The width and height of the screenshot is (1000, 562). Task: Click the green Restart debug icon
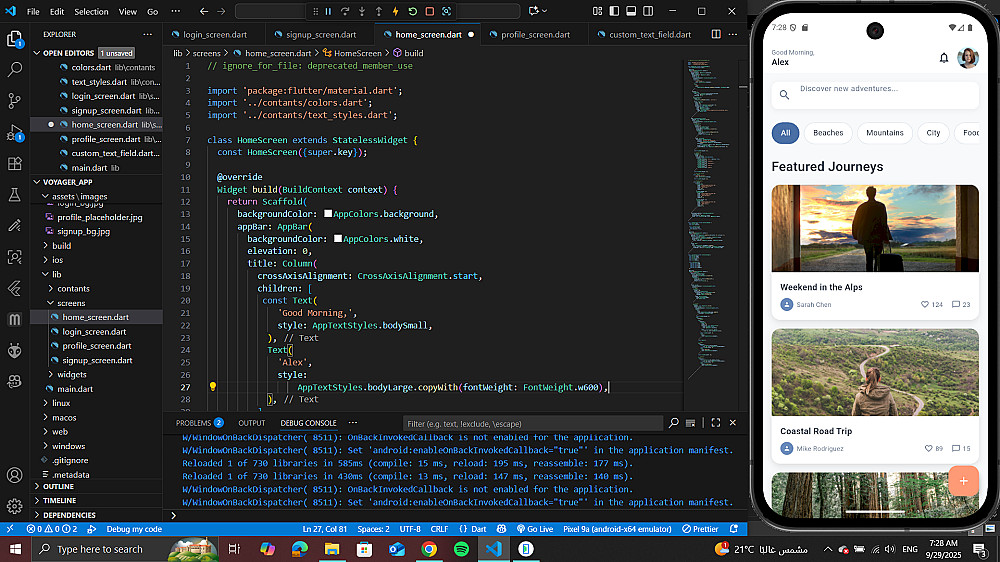(412, 12)
